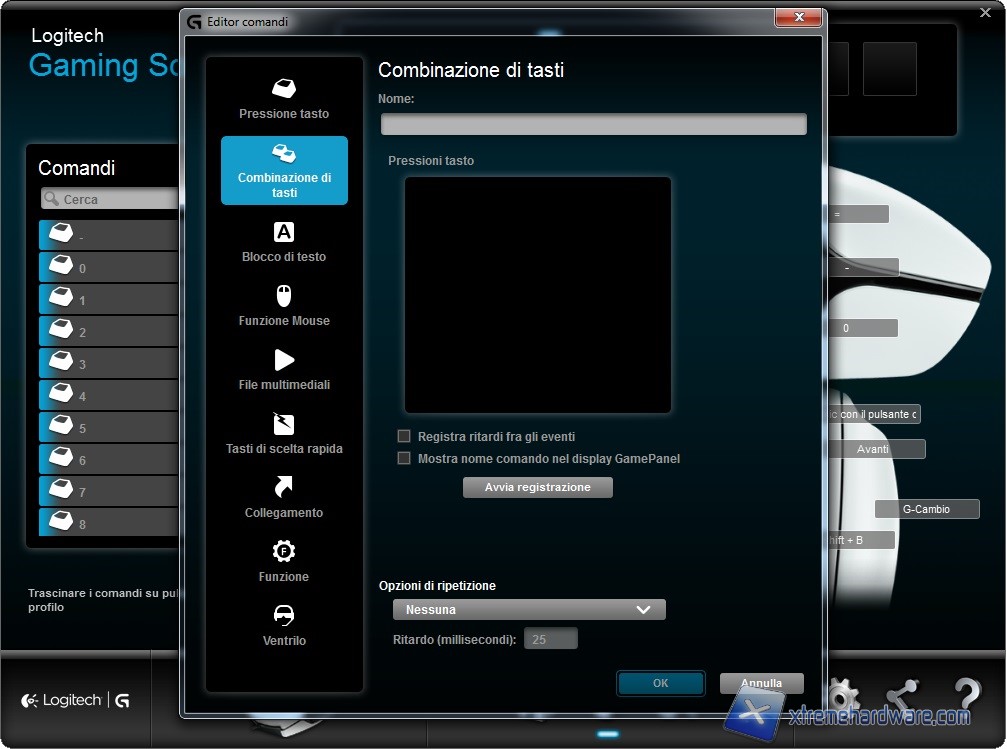Click the Ritardo millisecondi field
1007x749 pixels.
[x=550, y=639]
